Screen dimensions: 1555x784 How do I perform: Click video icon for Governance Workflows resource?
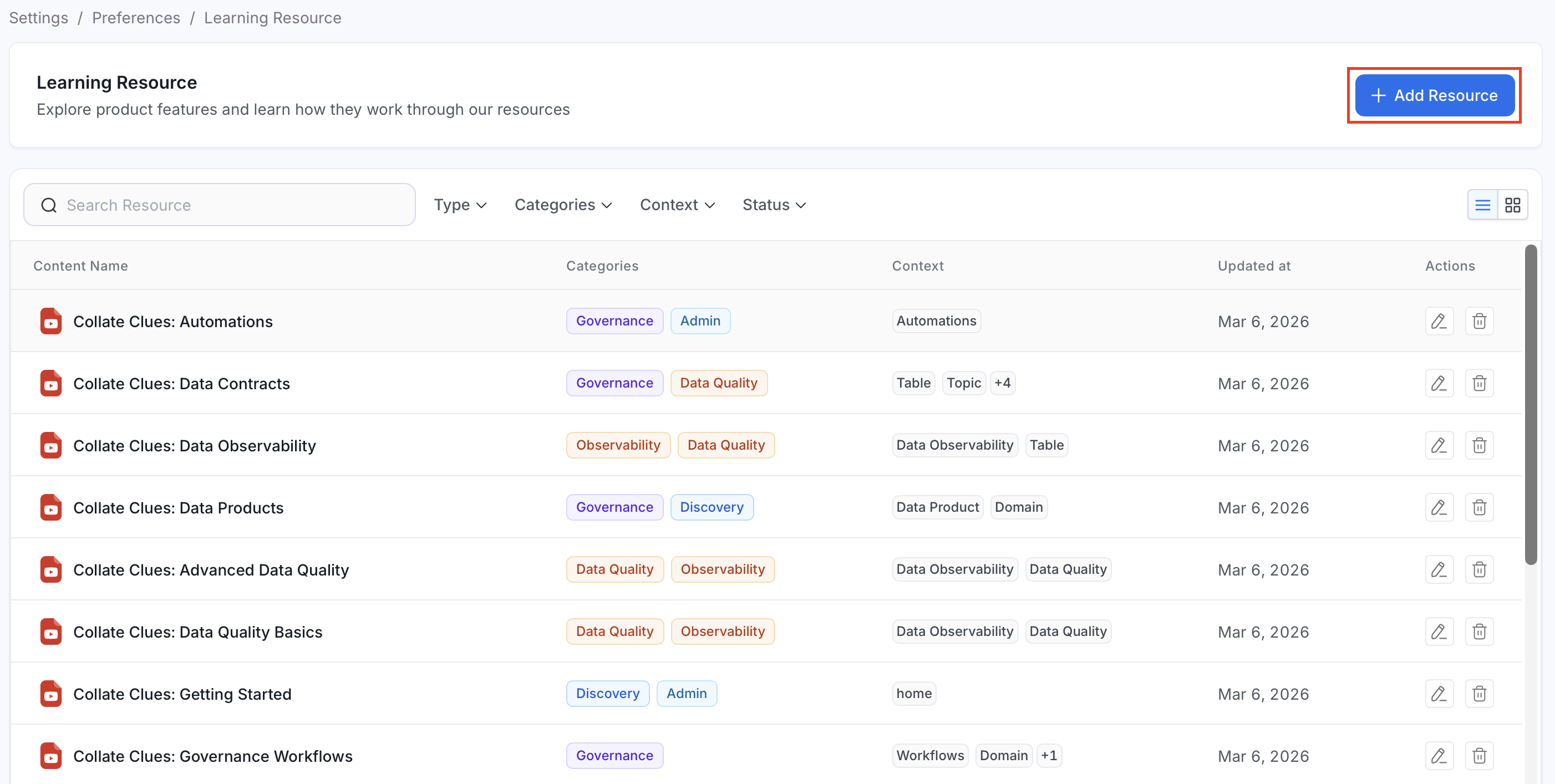(x=50, y=756)
